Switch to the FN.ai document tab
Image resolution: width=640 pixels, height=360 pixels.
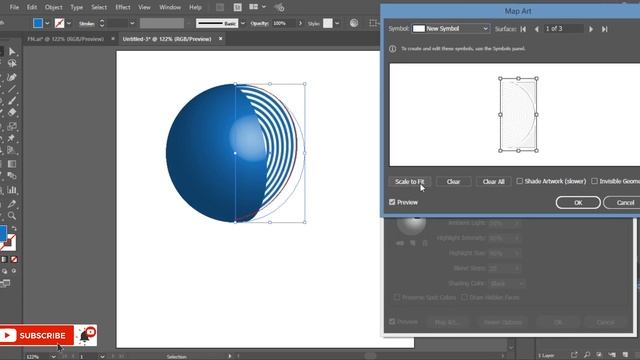point(65,39)
